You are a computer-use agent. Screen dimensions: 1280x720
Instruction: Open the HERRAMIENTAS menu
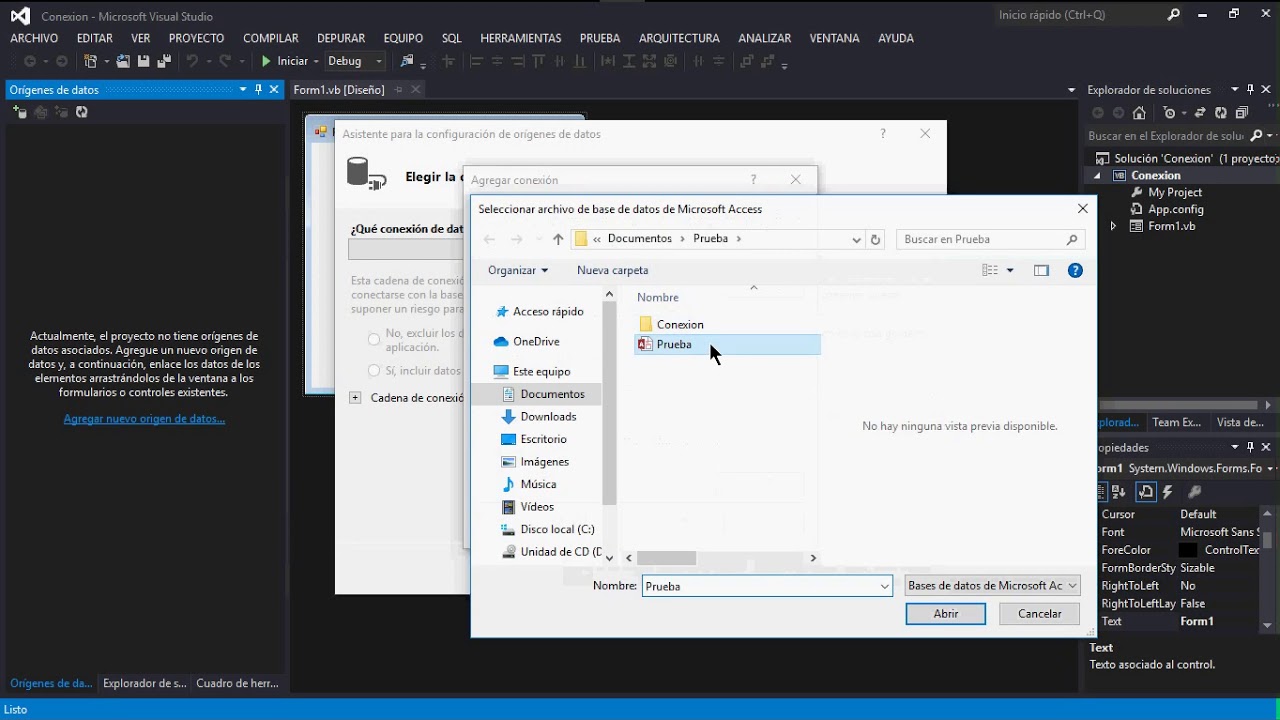521,38
